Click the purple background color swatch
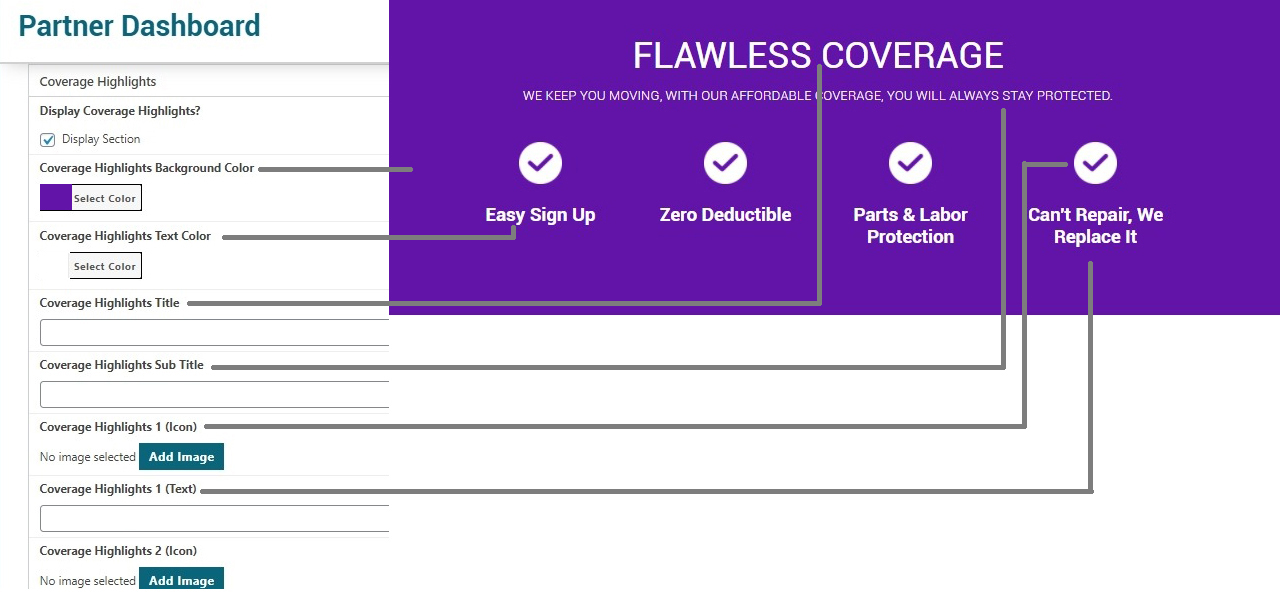 (x=55, y=198)
